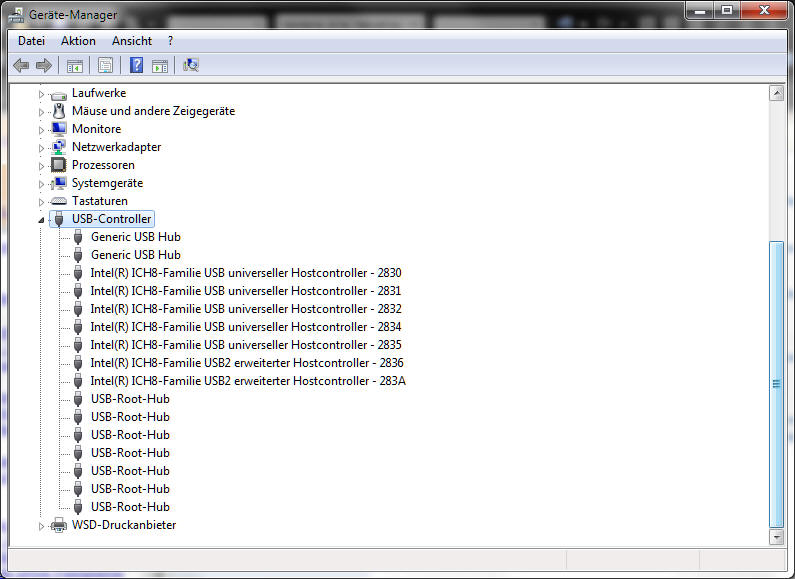This screenshot has width=795, height=579.
Task: Click the Monitore monitor icon
Action: (59, 129)
